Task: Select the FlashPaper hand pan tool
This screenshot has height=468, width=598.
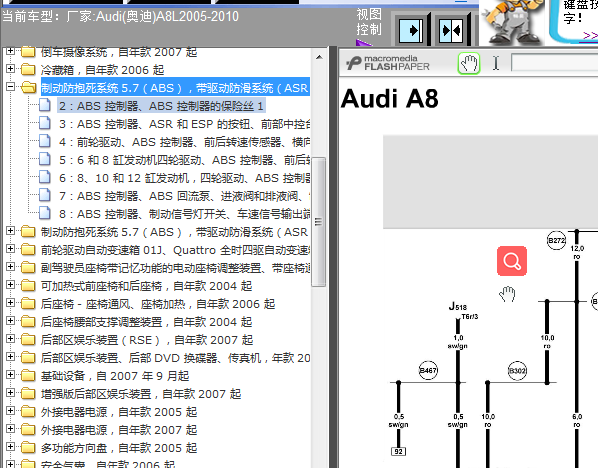Action: (x=469, y=63)
